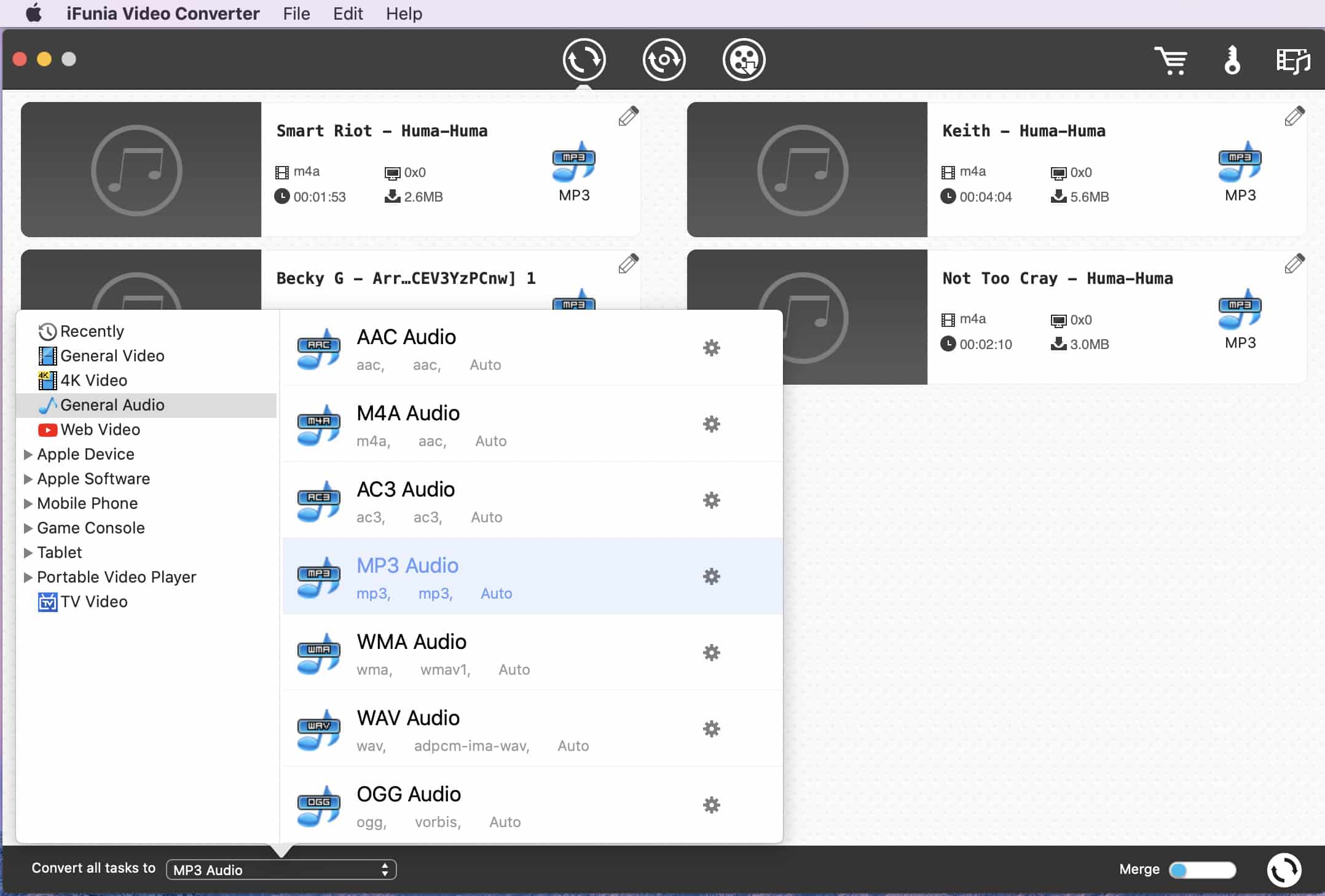Expand the Mobile Phone category
Screen dimensions: 1325x896
[28, 503]
